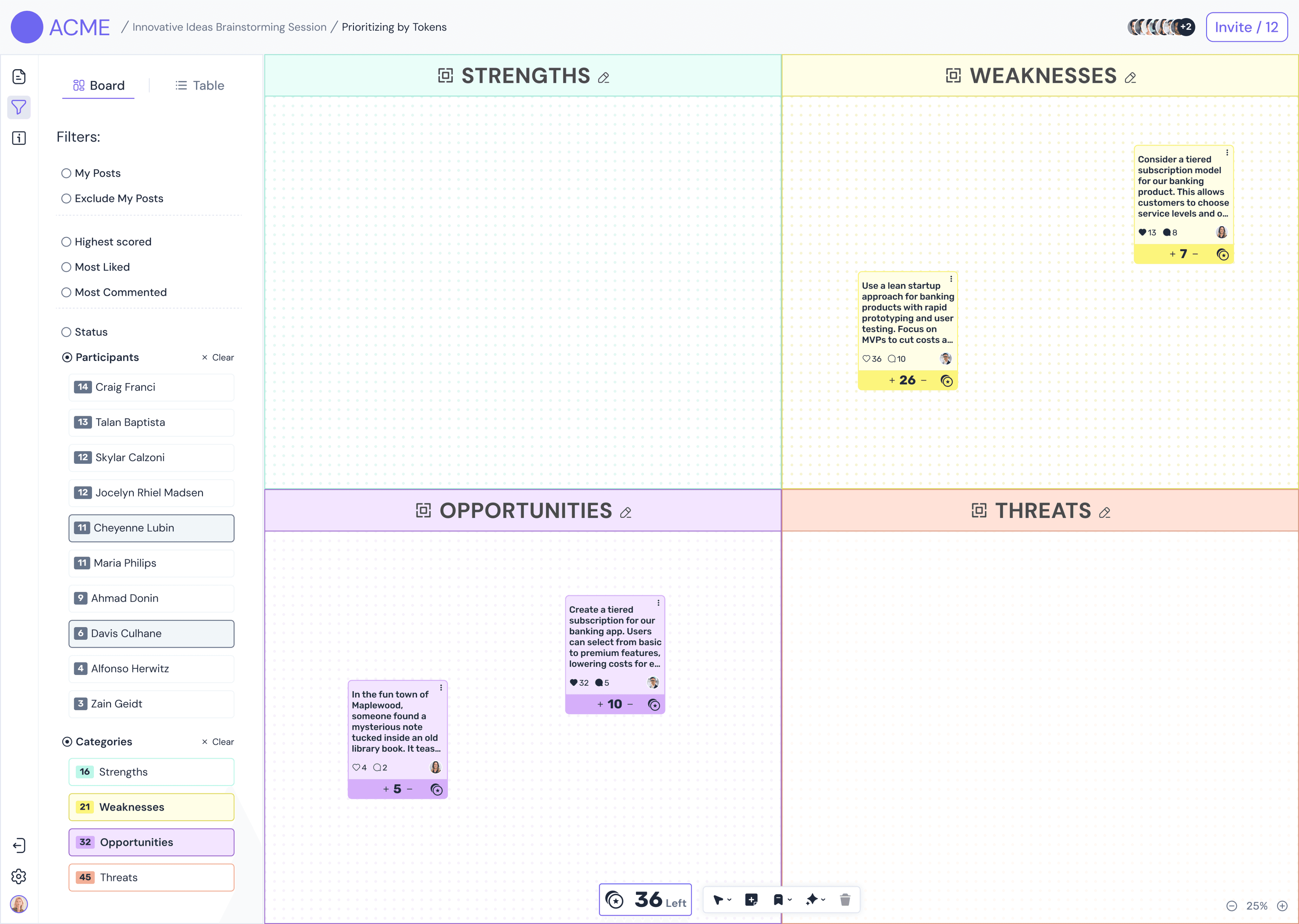Click the edit pencil next to STRENGTHS
The height and width of the screenshot is (924, 1299).
coord(604,77)
